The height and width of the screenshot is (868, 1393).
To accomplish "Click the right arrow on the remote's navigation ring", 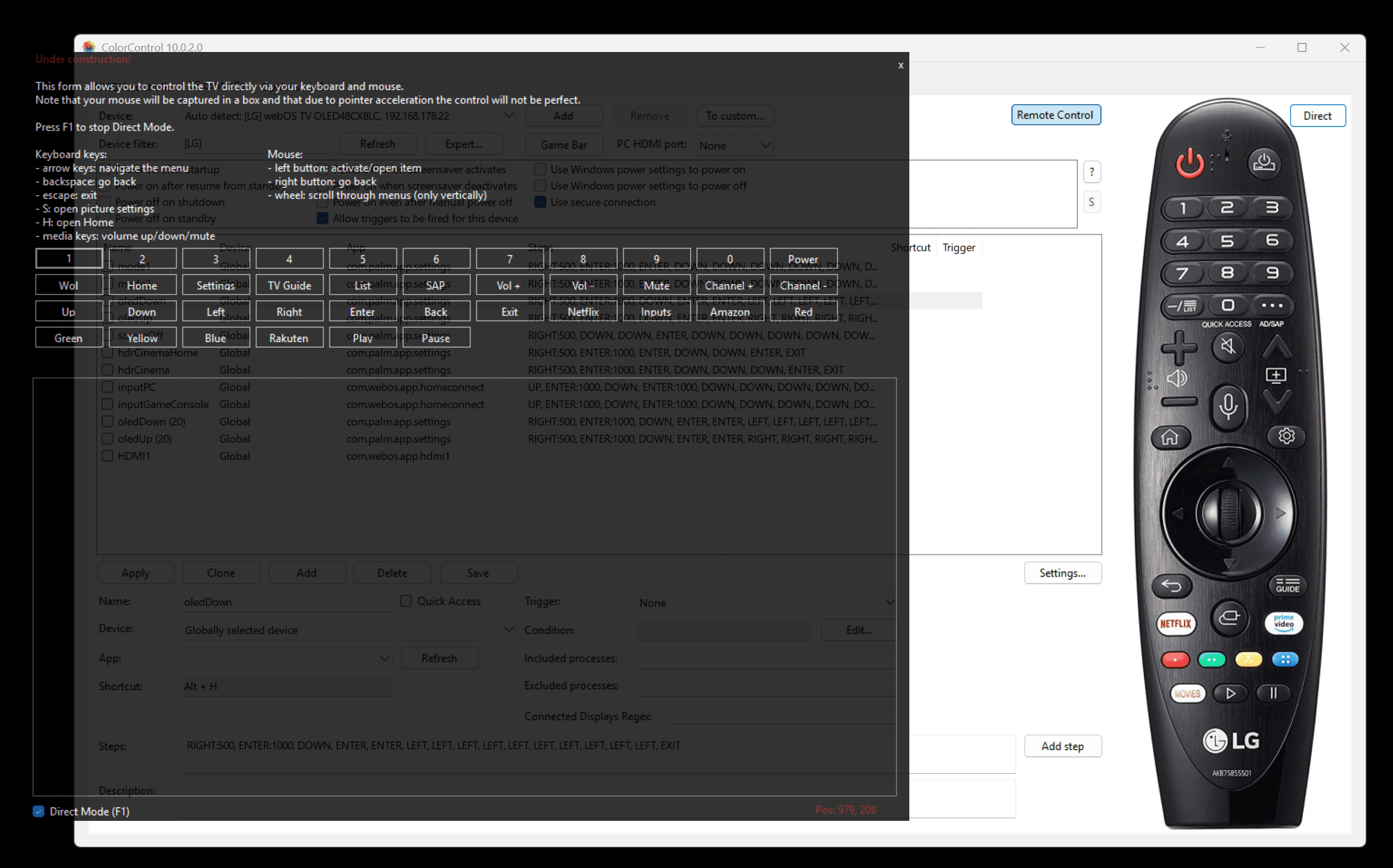I will pyautogui.click(x=1281, y=513).
